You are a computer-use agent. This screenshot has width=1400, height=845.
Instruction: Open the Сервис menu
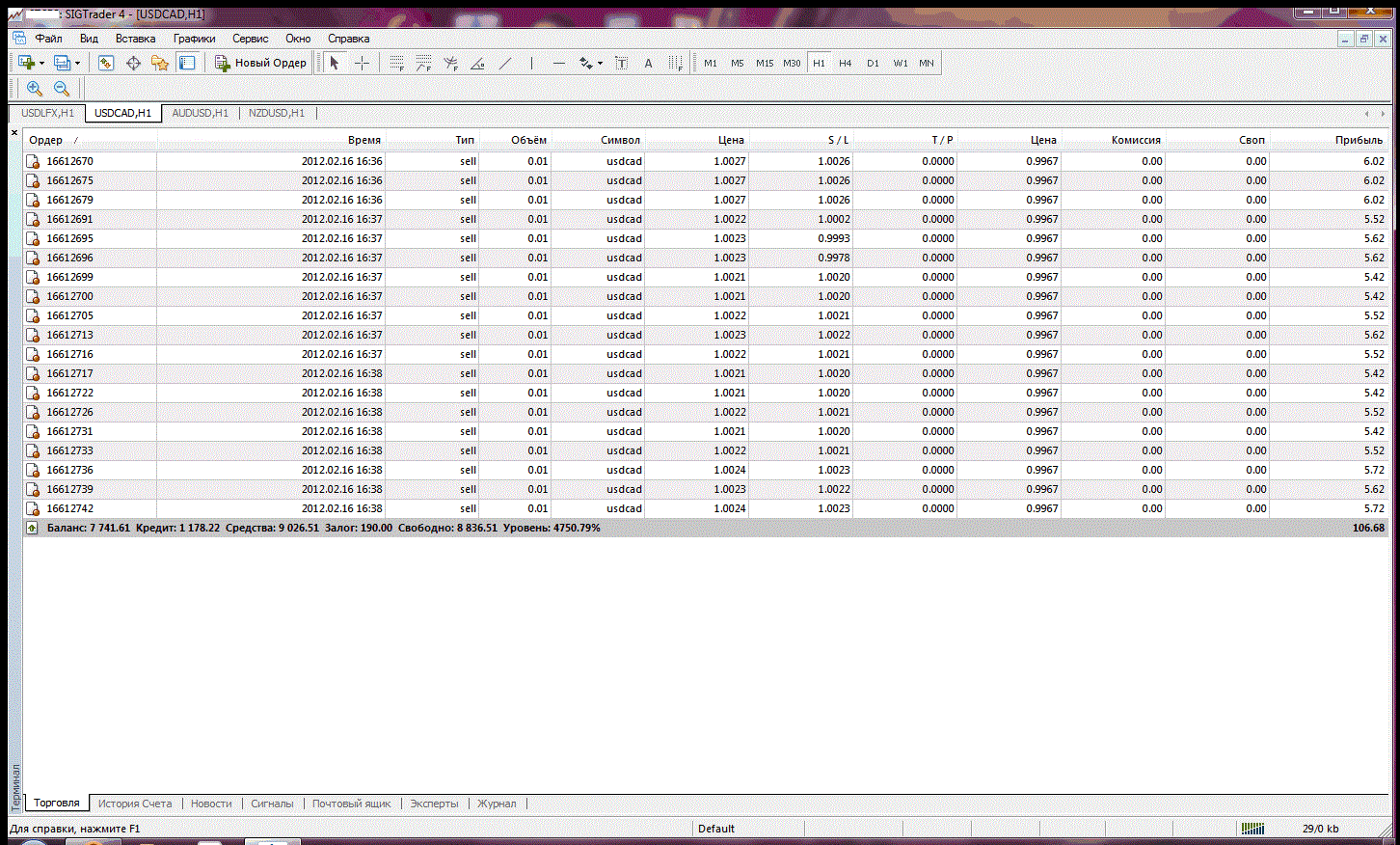251,39
